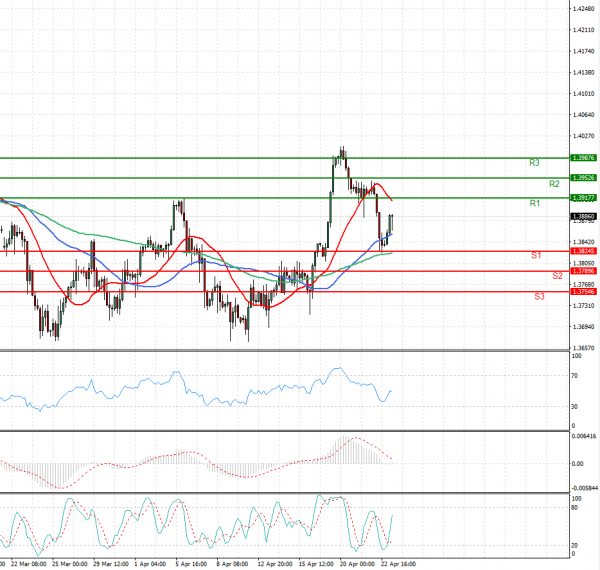The width and height of the screenshot is (600, 570).
Task: Click the 12 Apr 20:00 time label
Action: [x=276, y=564]
